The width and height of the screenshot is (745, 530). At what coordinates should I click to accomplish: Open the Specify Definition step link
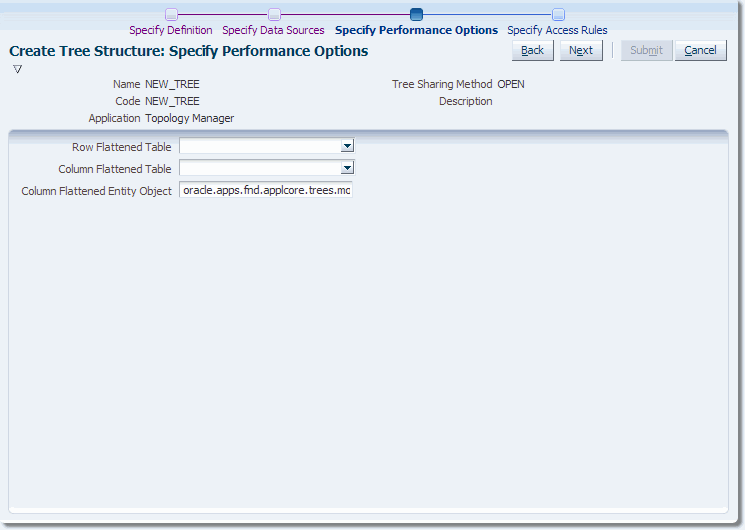coord(171,30)
